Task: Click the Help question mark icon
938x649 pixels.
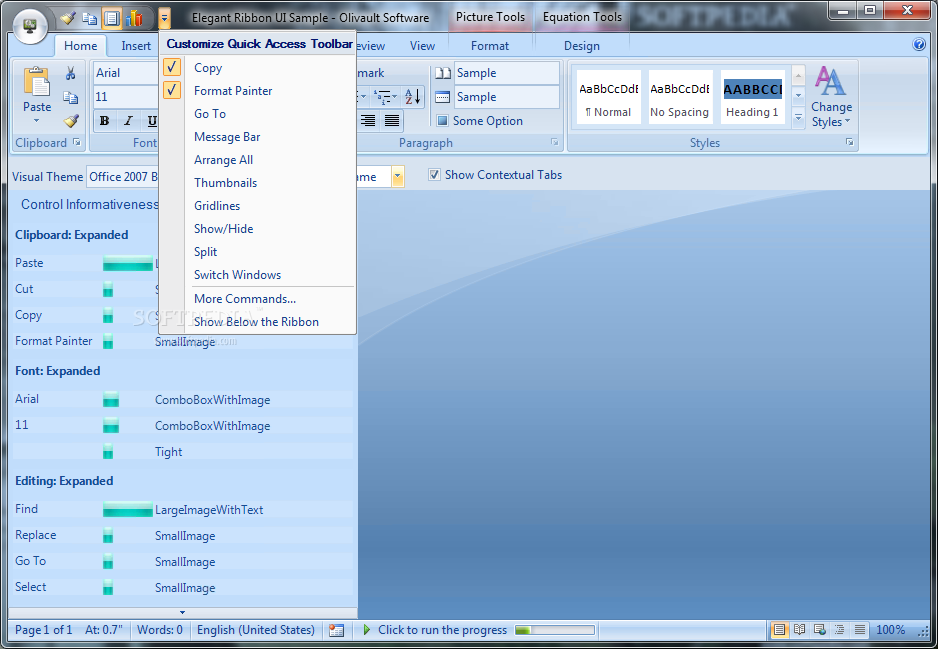Action: [919, 44]
